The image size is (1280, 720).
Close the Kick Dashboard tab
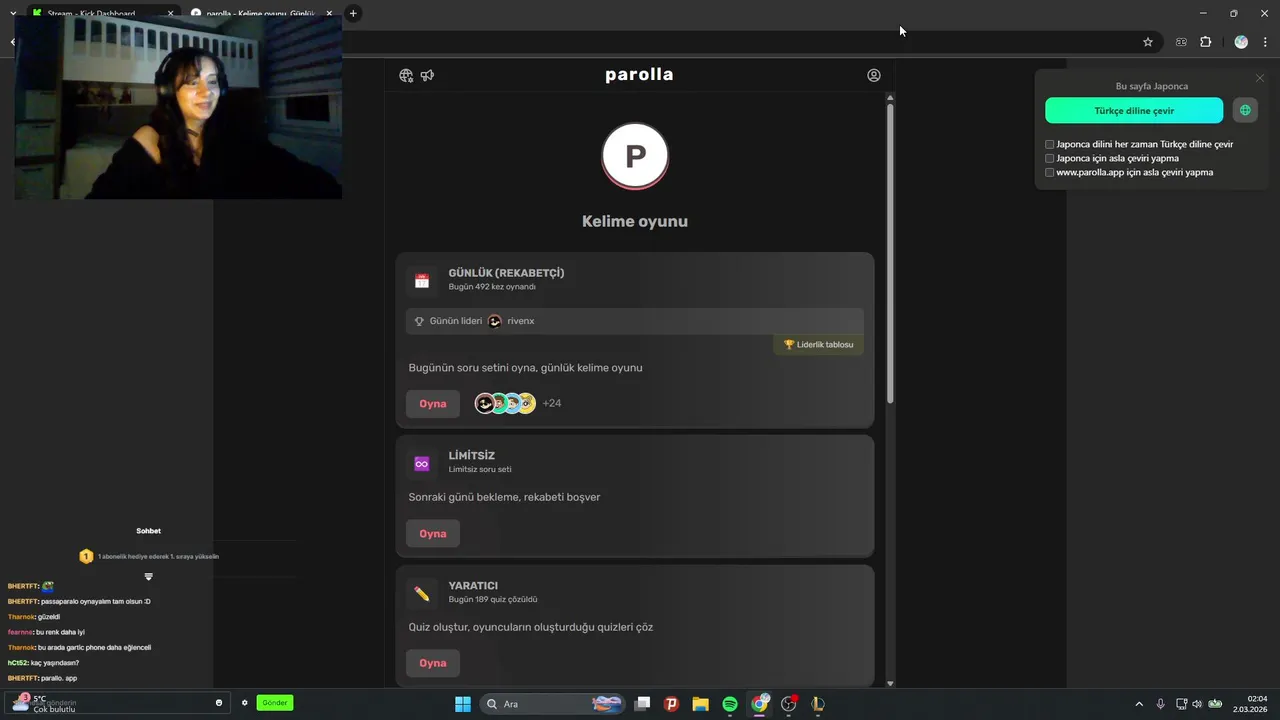[170, 14]
